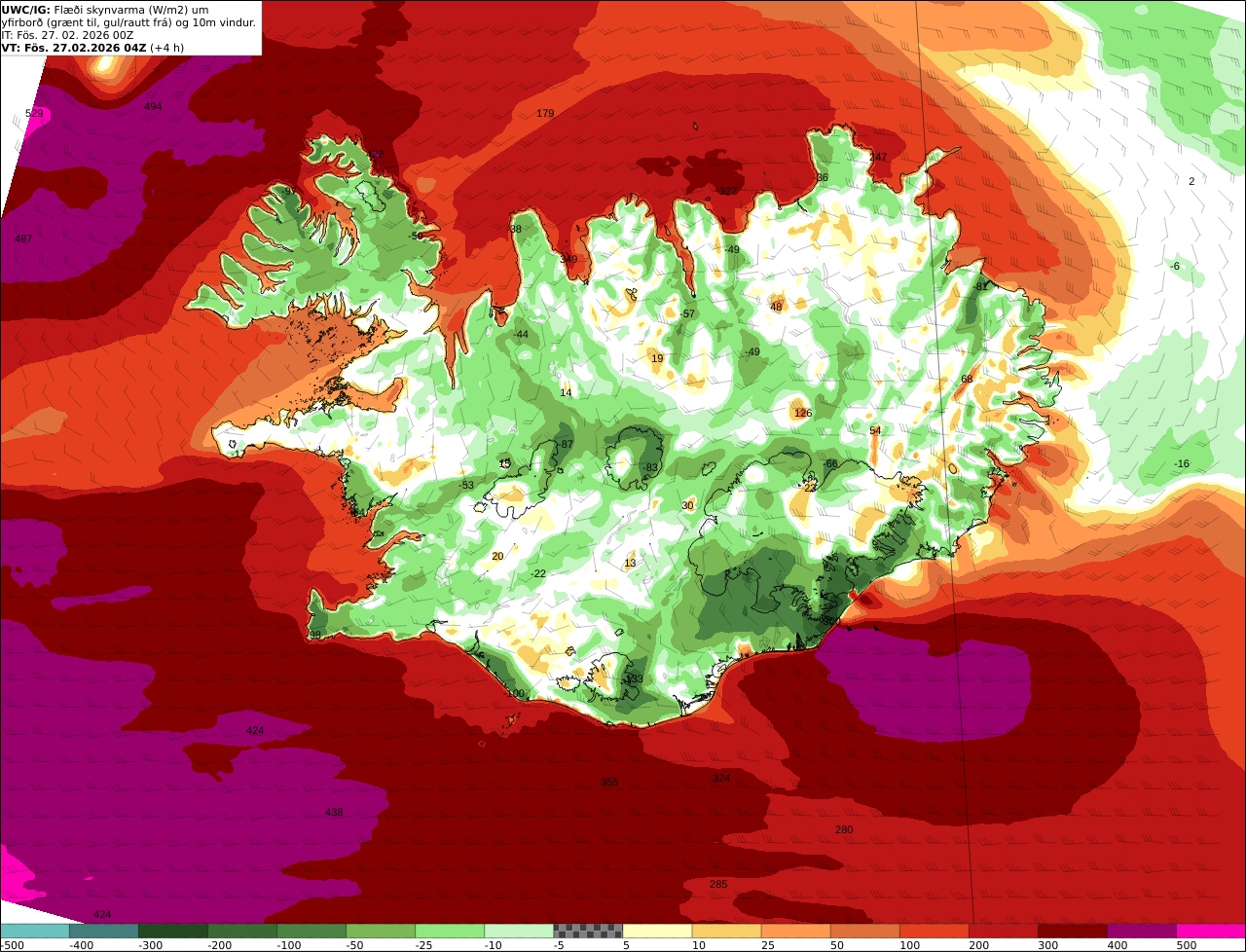Screen dimensions: 1246x952
Task: Click the legend swatch between -50 and -25
Action: pos(381,931)
